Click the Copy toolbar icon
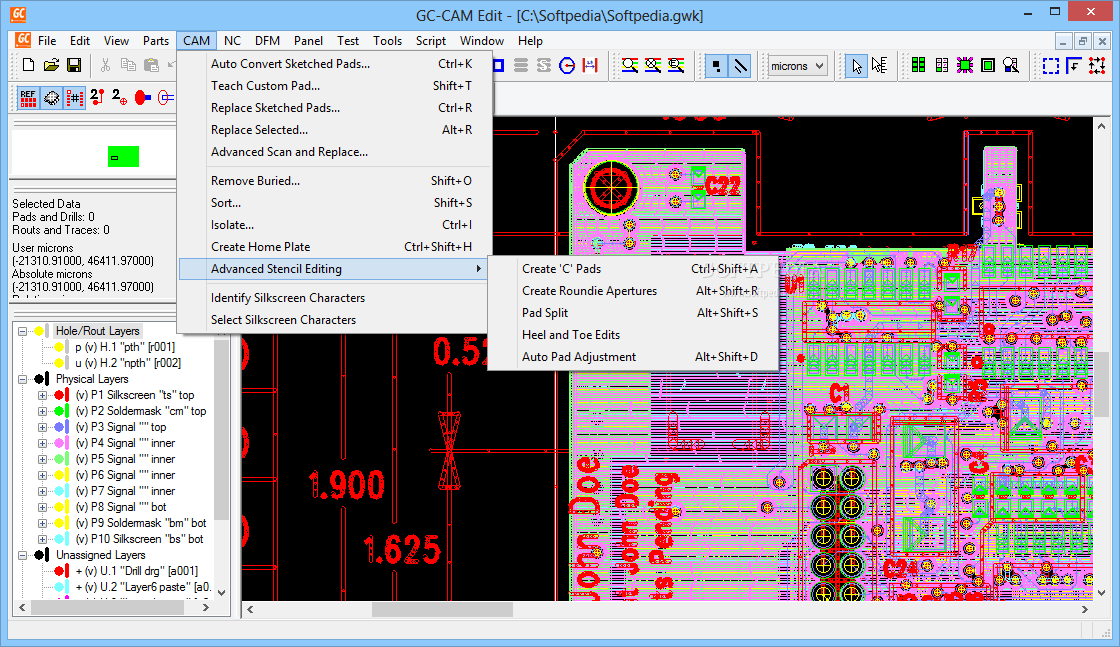The height and width of the screenshot is (647, 1120). pos(129,66)
